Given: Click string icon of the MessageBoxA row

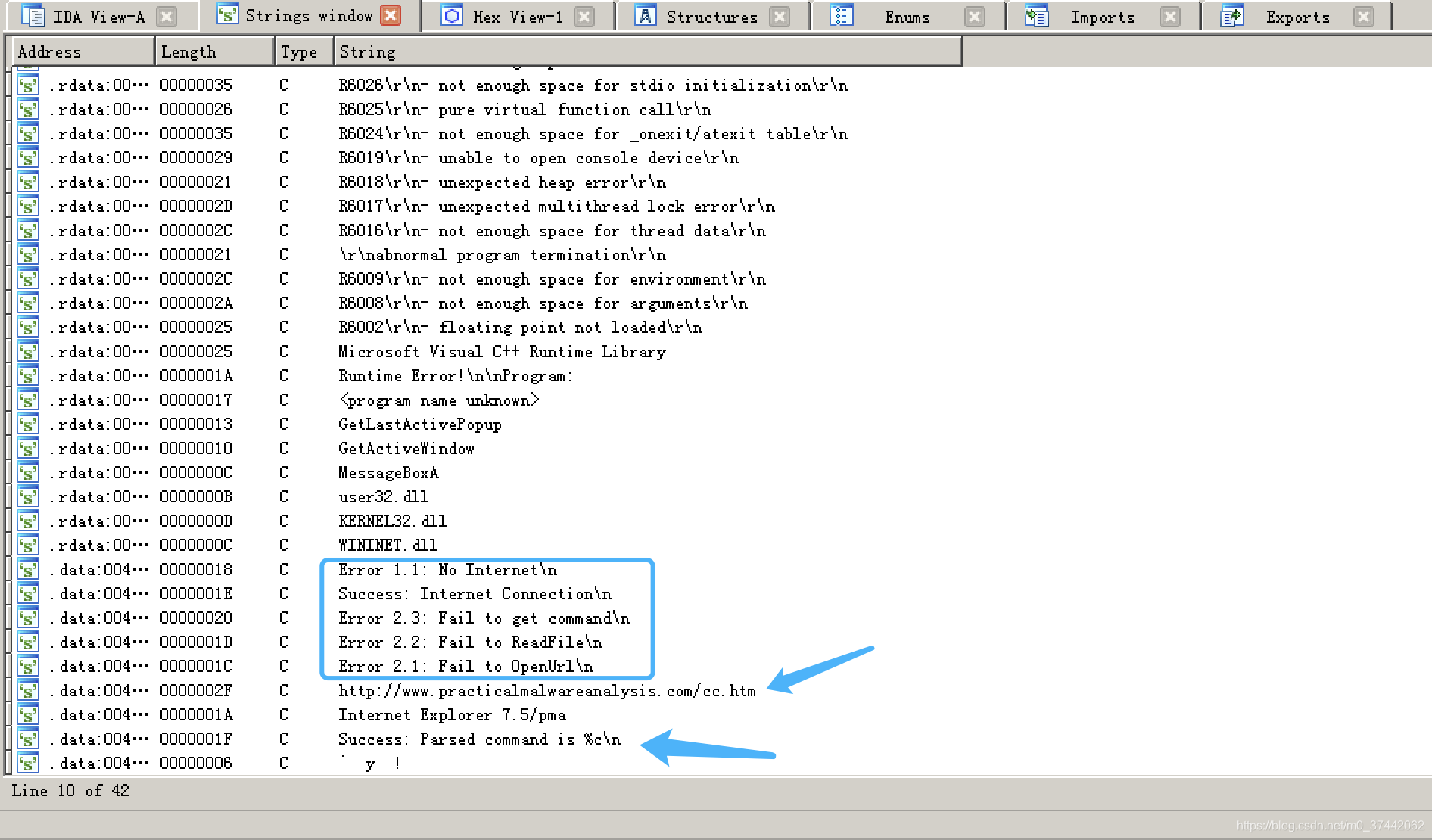Looking at the screenshot, I should click(x=28, y=473).
